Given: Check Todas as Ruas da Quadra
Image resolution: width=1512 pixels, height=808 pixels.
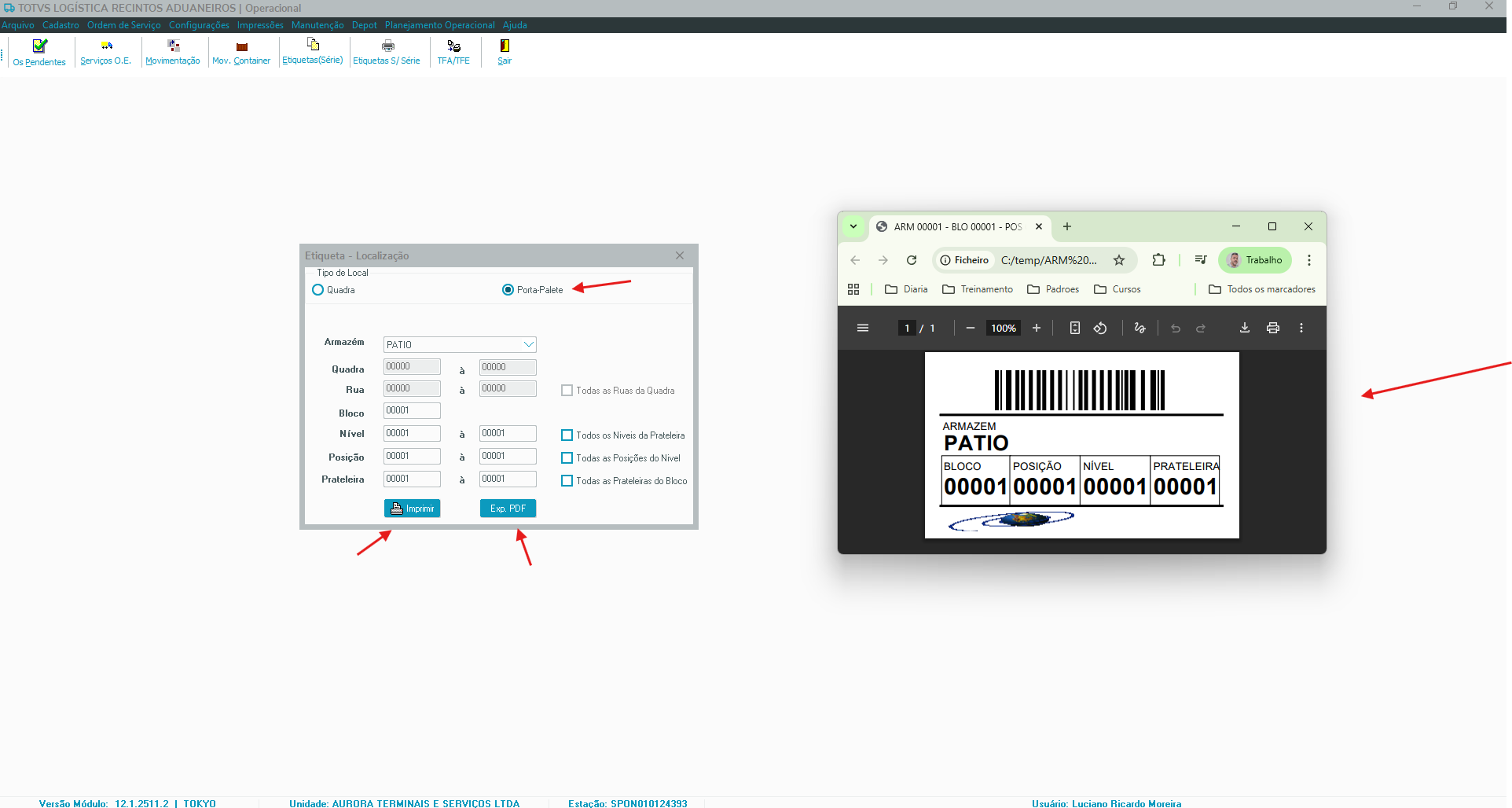Looking at the screenshot, I should [567, 391].
